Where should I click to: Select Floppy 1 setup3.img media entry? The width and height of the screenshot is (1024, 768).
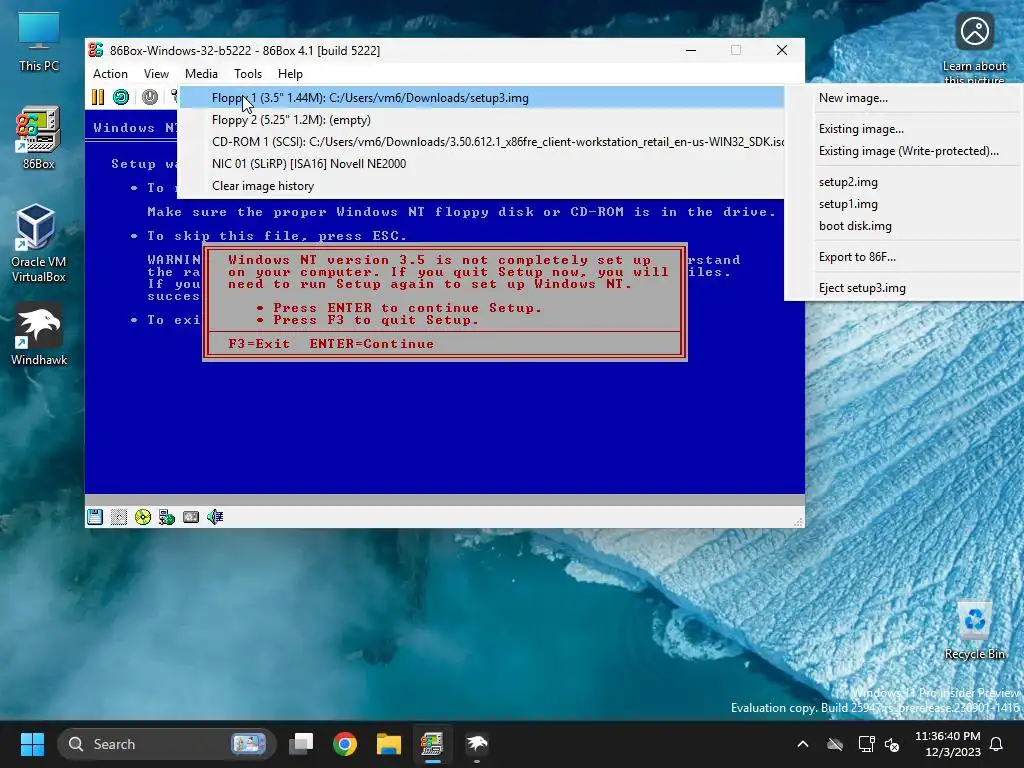pos(481,98)
